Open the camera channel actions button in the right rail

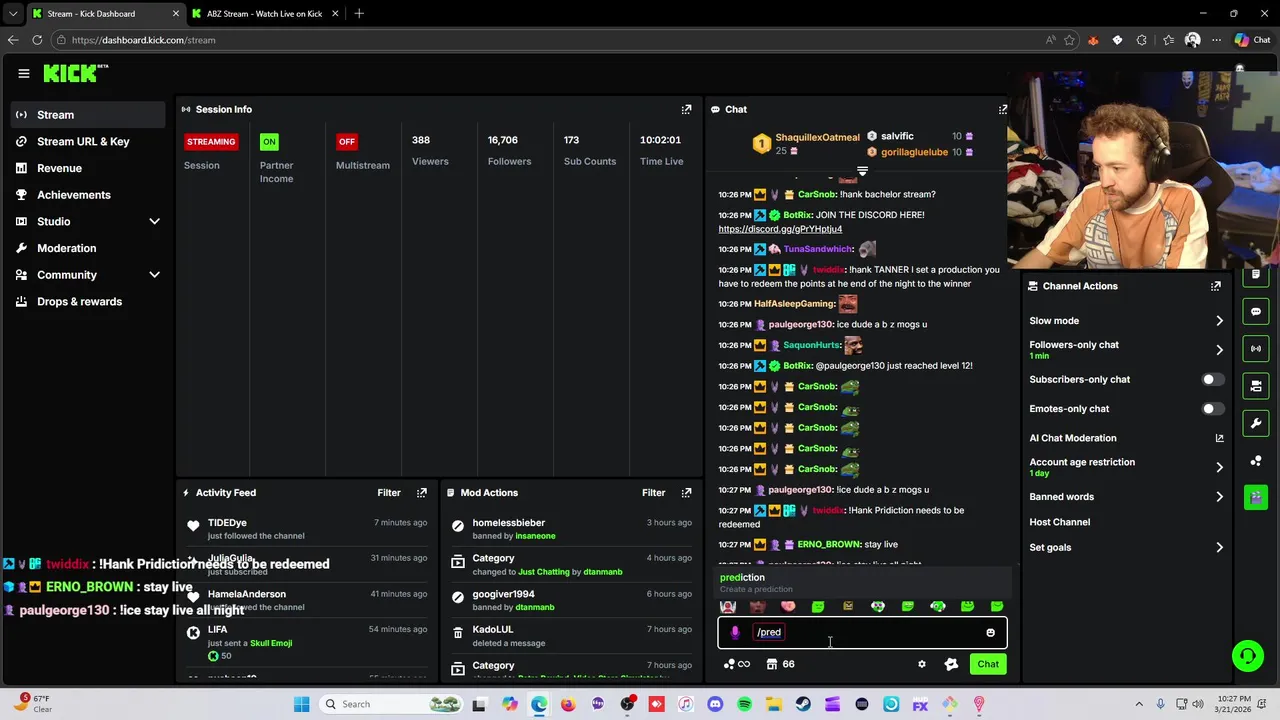pyautogui.click(x=1256, y=386)
